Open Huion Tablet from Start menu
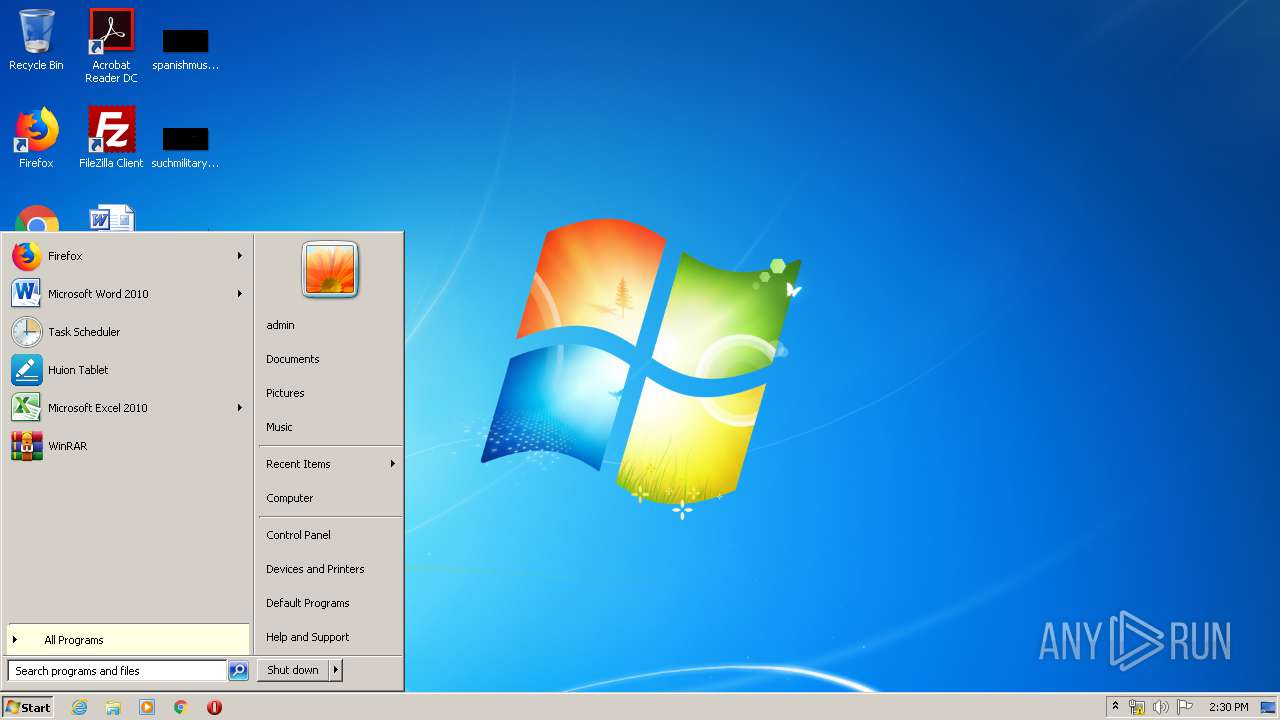Image resolution: width=1280 pixels, height=720 pixels. pos(127,370)
